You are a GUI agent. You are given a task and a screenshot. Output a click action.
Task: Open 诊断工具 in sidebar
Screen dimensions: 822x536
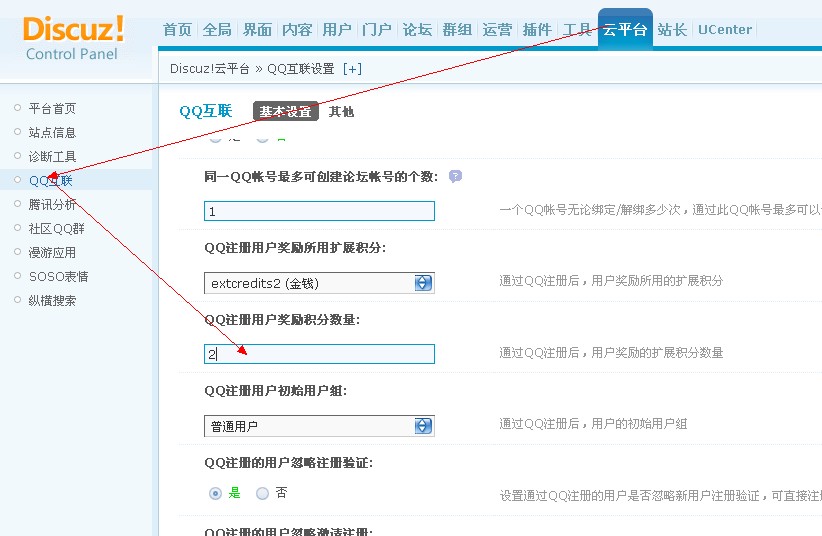coord(52,156)
